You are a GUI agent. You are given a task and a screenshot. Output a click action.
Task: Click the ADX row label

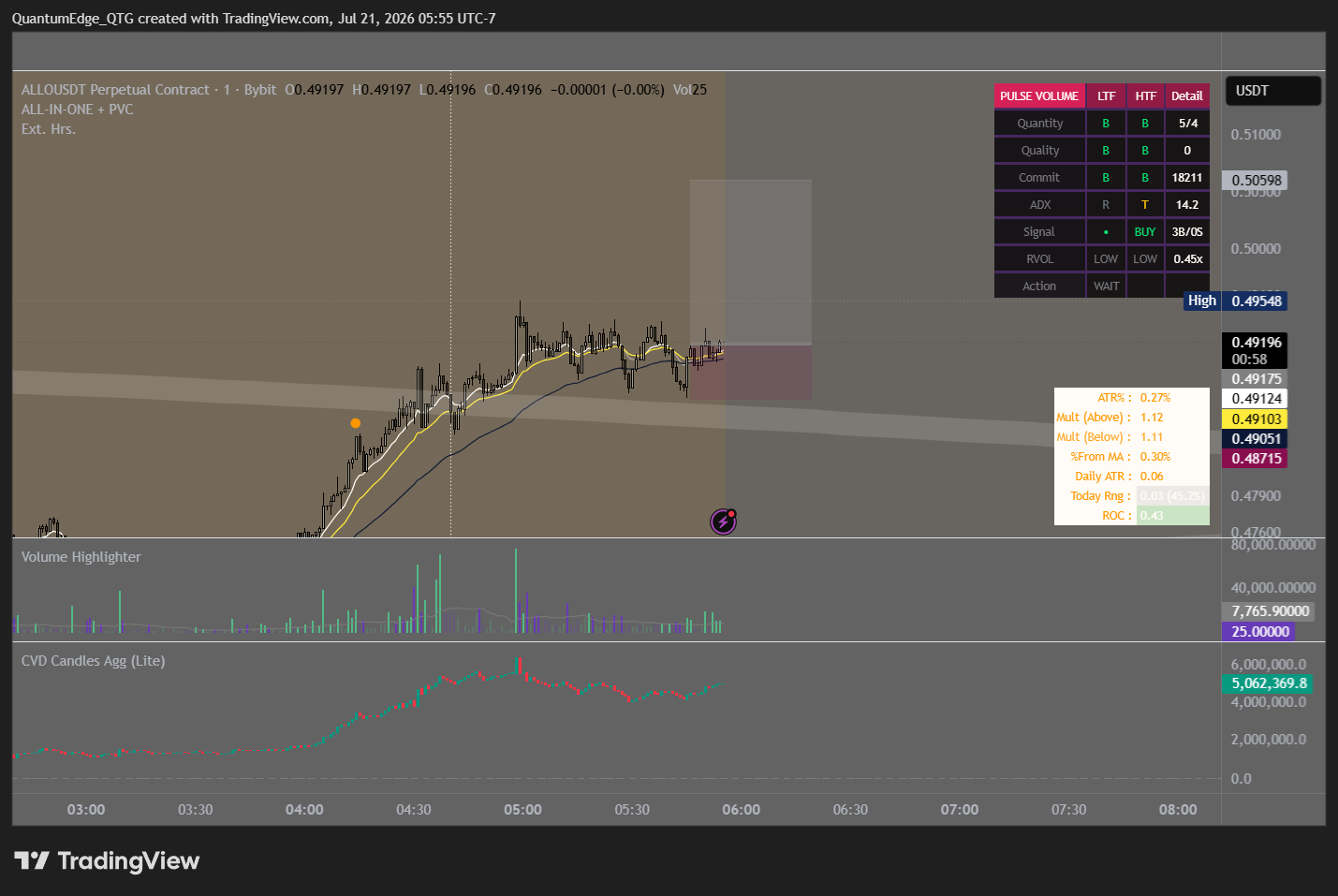pyautogui.click(x=1040, y=205)
